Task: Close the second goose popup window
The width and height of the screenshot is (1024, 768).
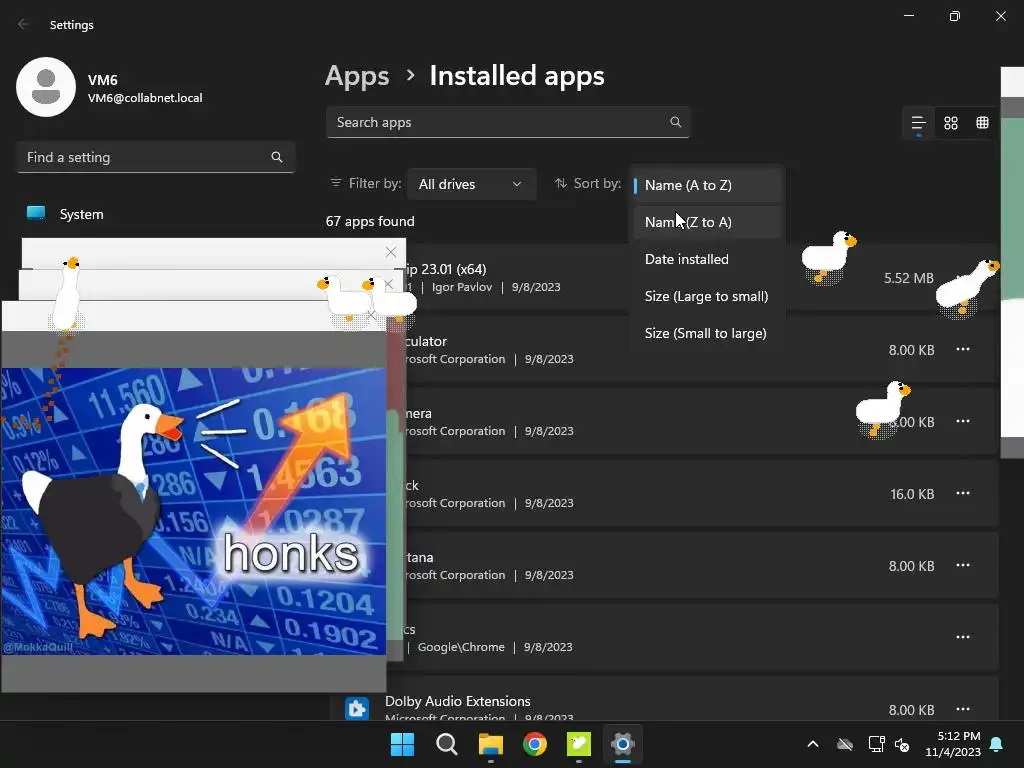Action: coord(389,284)
